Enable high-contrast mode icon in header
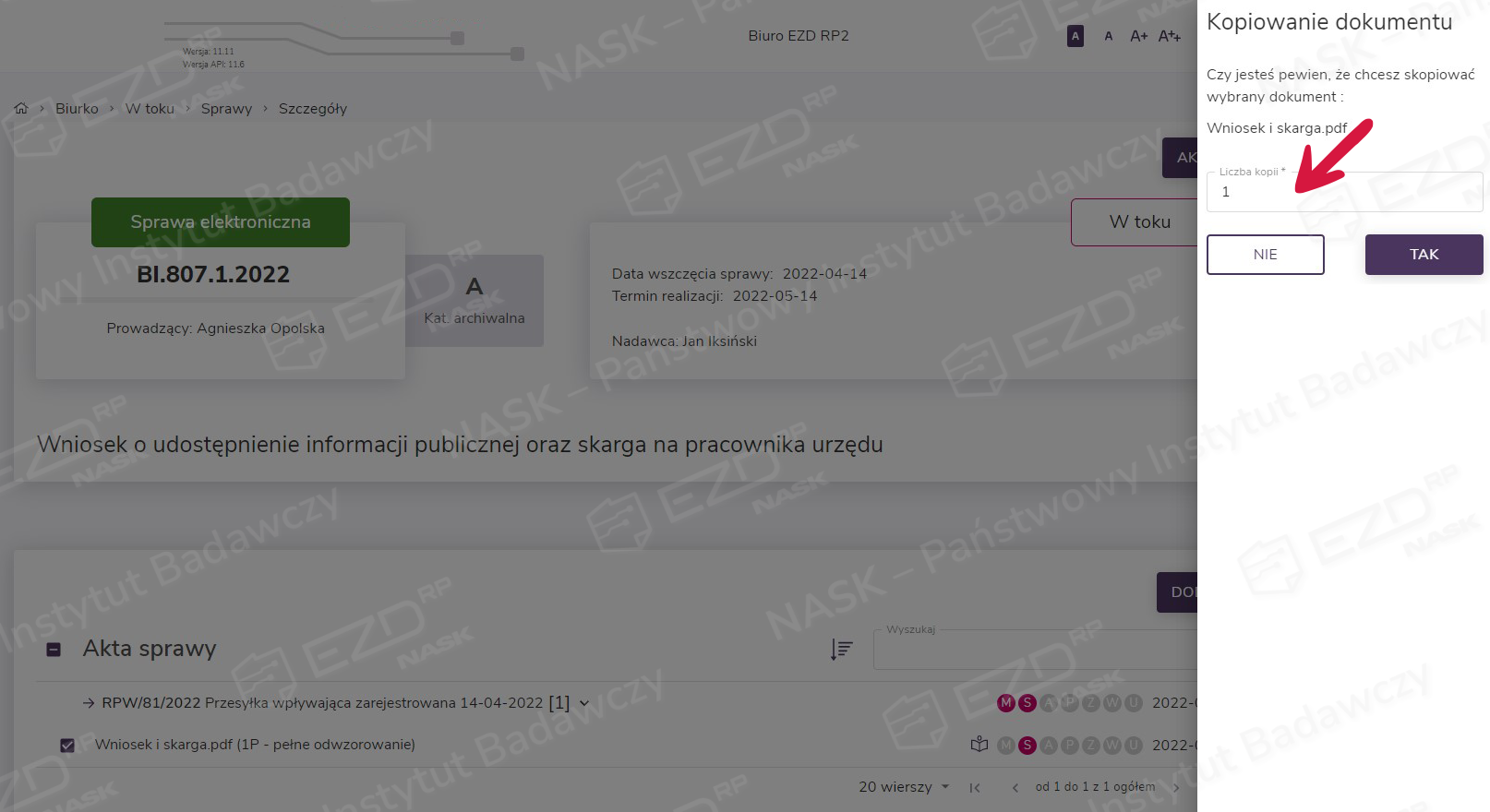This screenshot has width=1490, height=812. [x=1075, y=36]
